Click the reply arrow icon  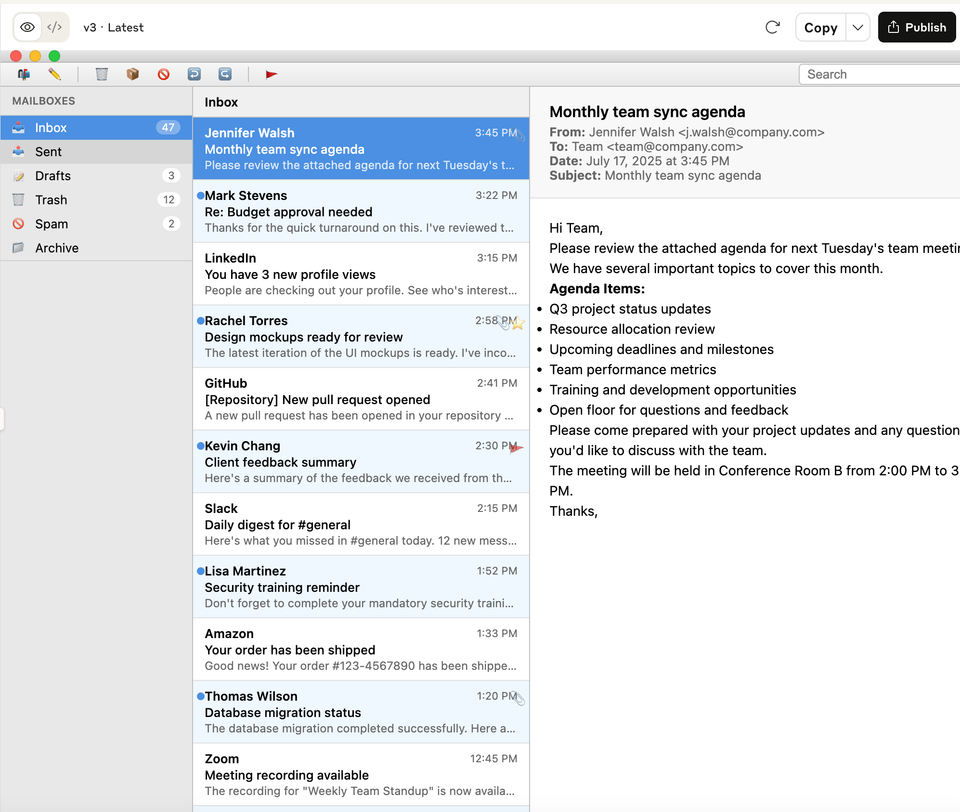(193, 74)
